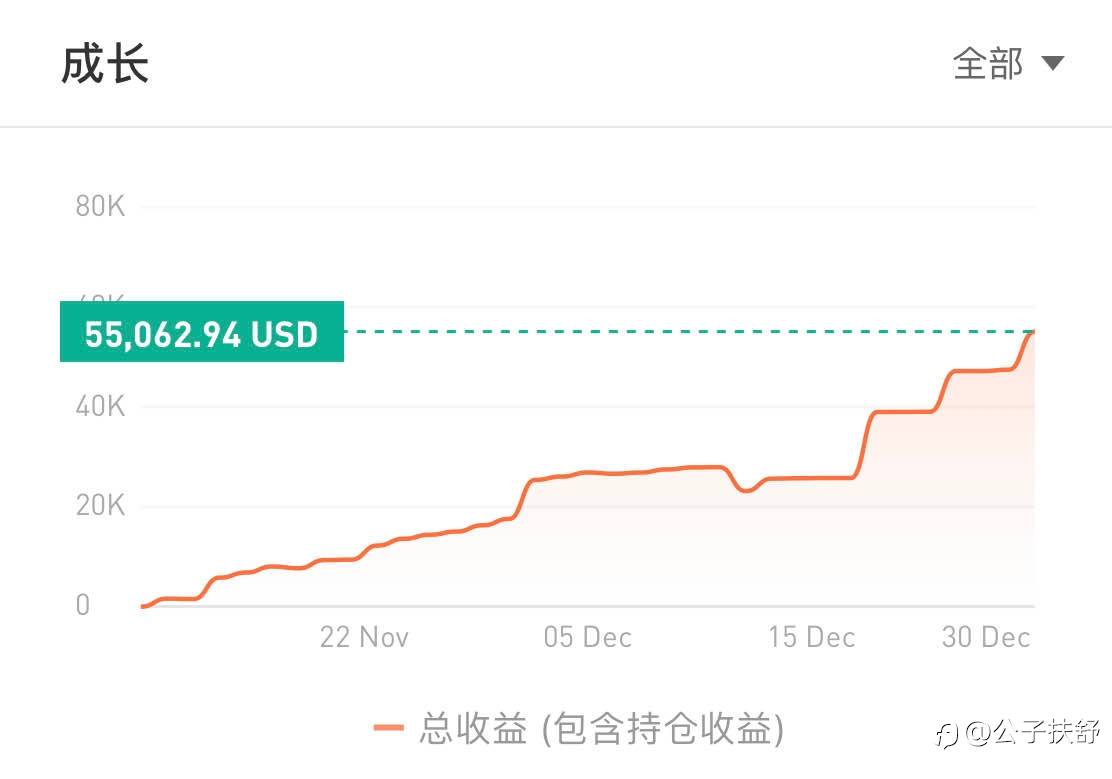The height and width of the screenshot is (779, 1112).
Task: Click the 80K y-axis label
Action: click(x=100, y=207)
